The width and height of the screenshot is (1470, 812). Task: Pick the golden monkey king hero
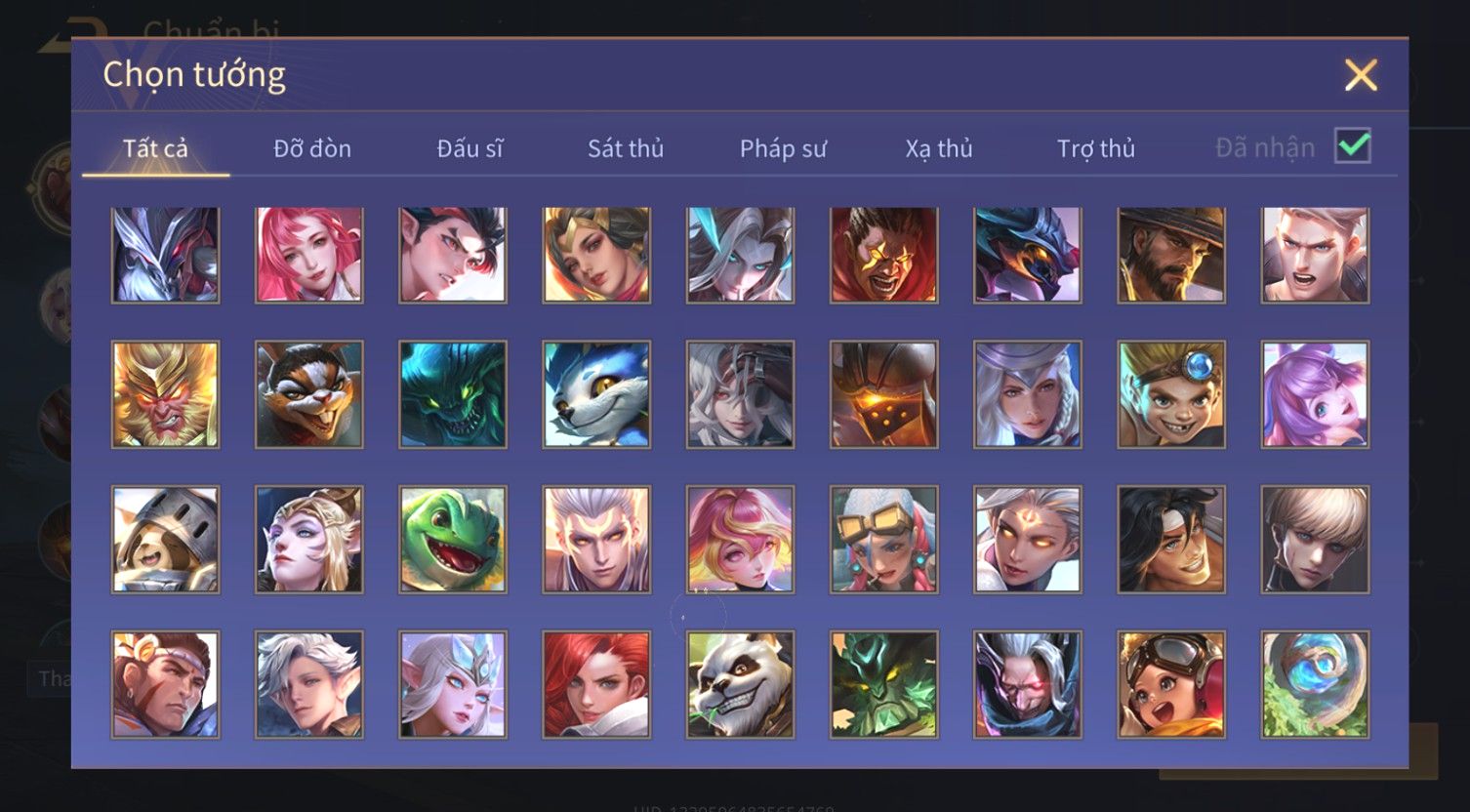click(x=166, y=394)
